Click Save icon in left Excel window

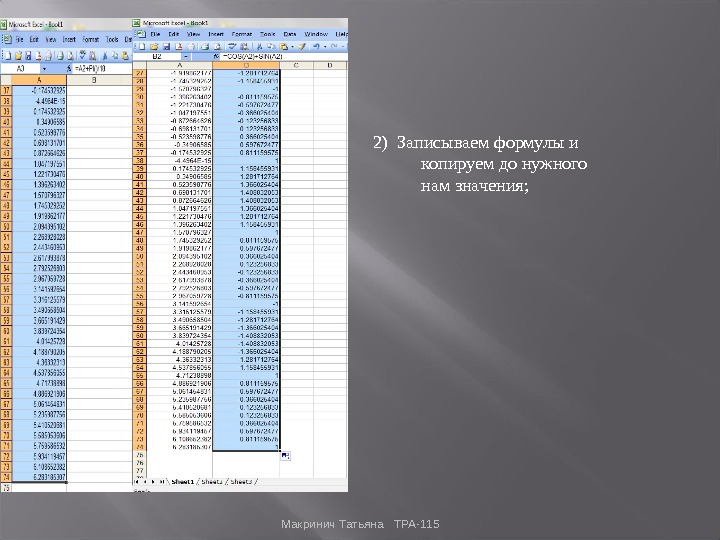pos(28,56)
